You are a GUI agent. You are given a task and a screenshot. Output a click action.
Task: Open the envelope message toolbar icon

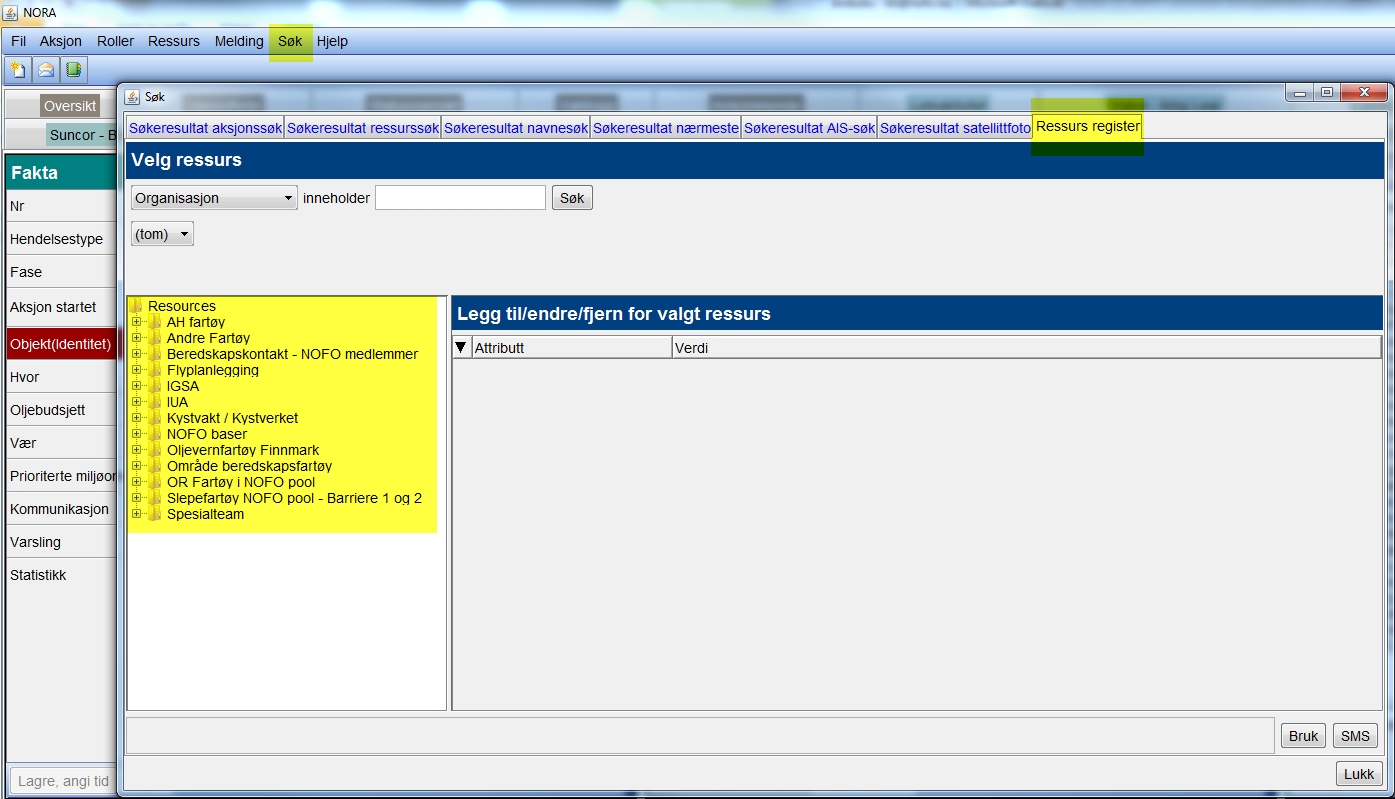click(46, 70)
